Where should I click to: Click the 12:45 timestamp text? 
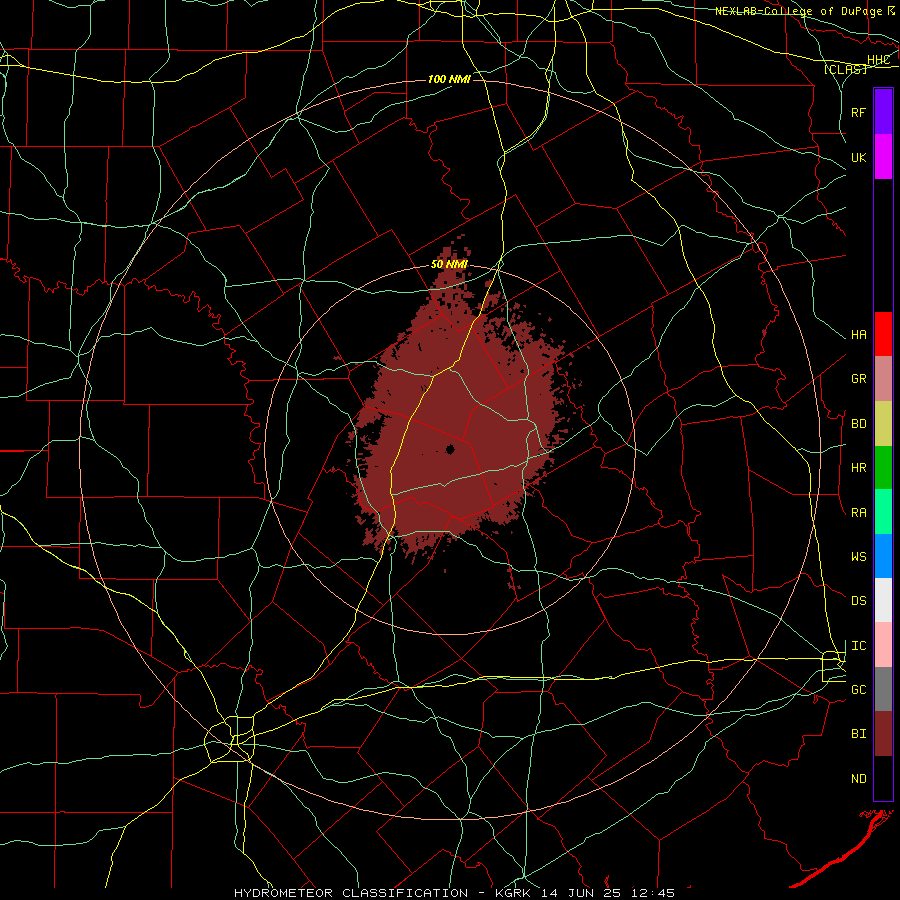pos(655,893)
